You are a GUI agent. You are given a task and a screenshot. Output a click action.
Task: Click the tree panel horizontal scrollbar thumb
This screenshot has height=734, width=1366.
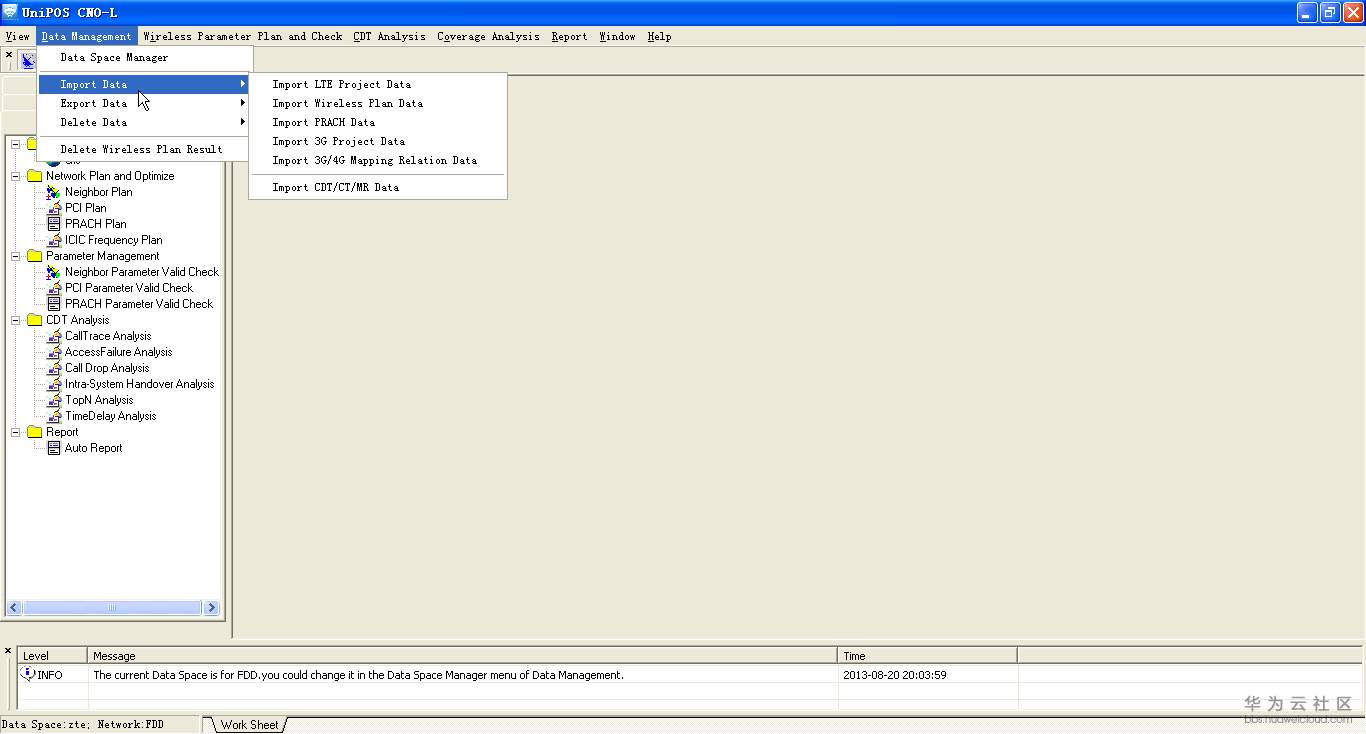click(112, 607)
